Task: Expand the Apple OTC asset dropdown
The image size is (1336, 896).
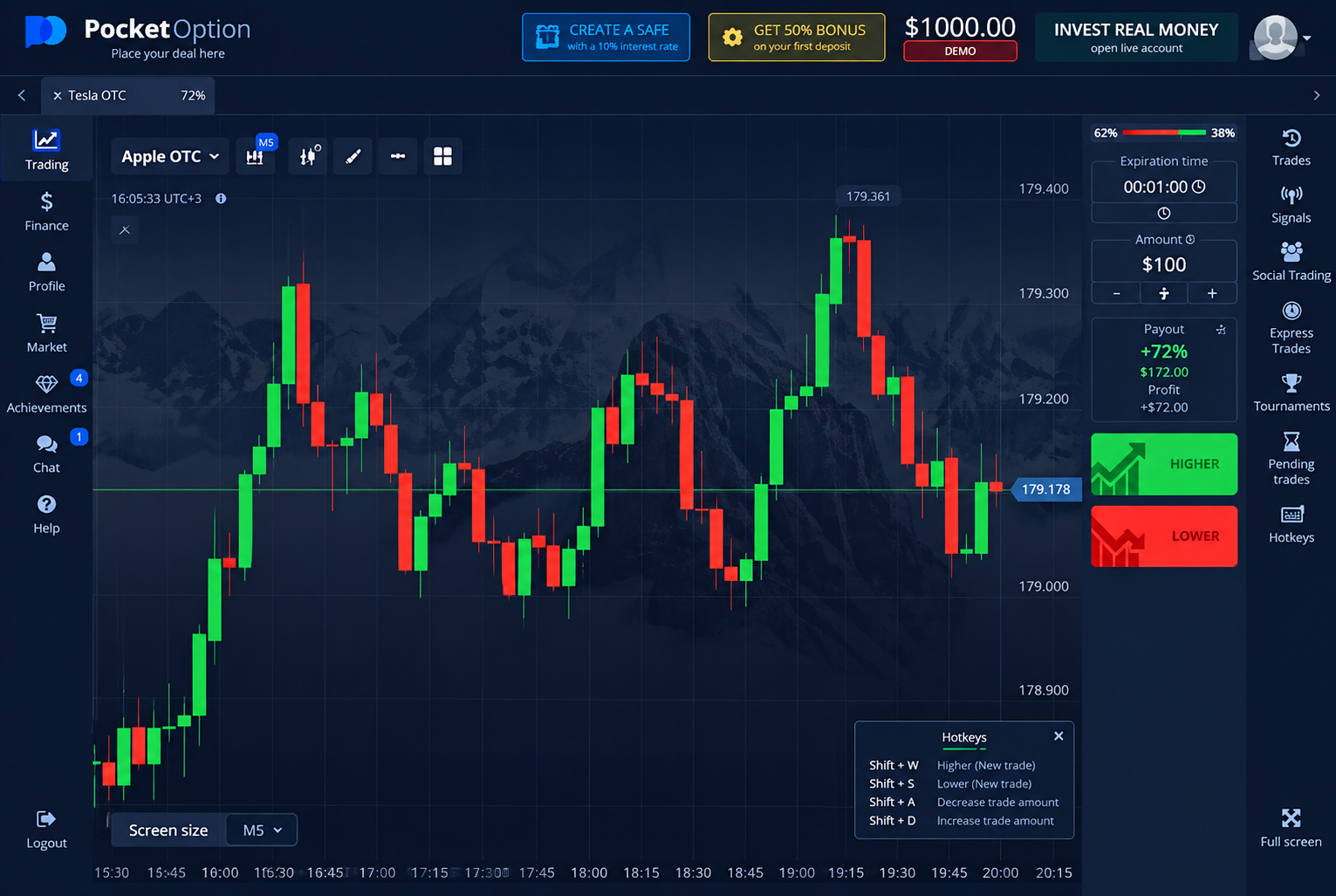Action: [170, 156]
